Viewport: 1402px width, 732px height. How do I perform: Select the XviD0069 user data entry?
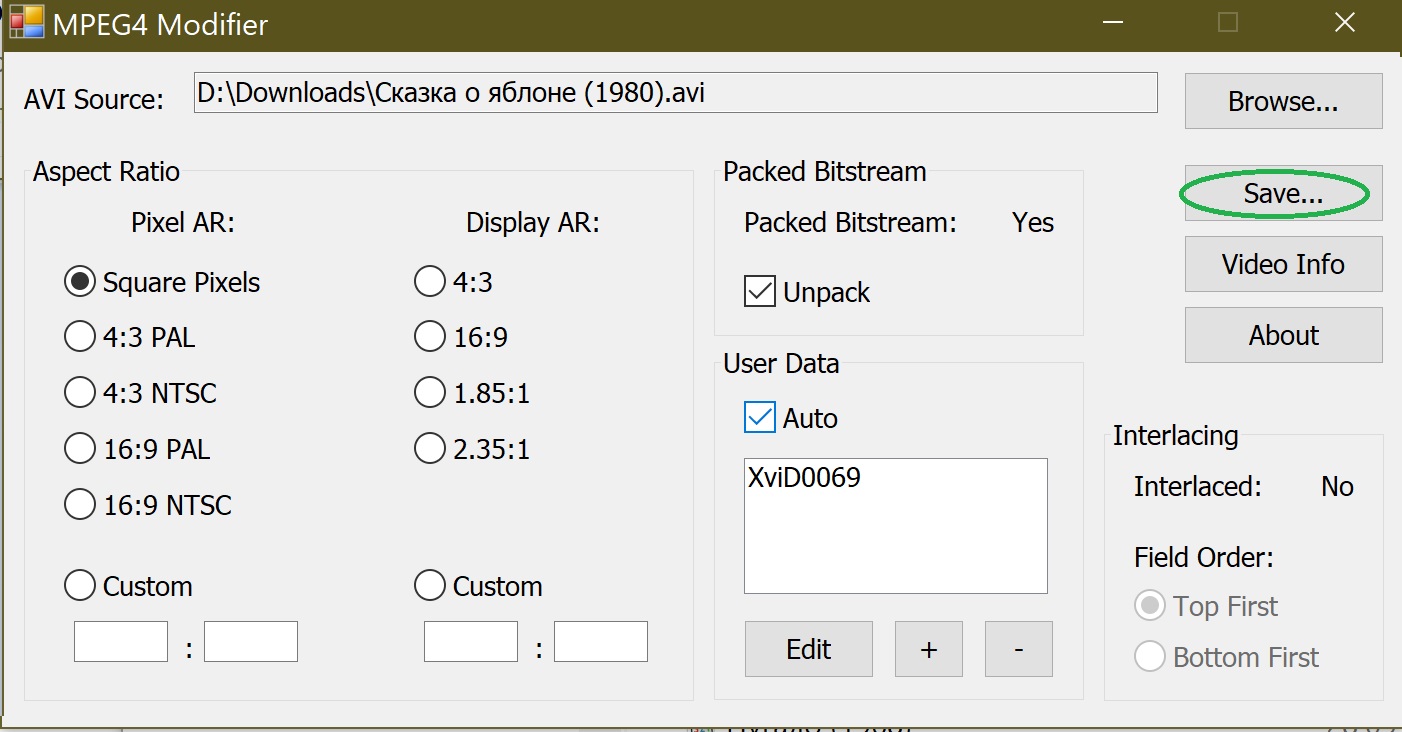tap(804, 478)
